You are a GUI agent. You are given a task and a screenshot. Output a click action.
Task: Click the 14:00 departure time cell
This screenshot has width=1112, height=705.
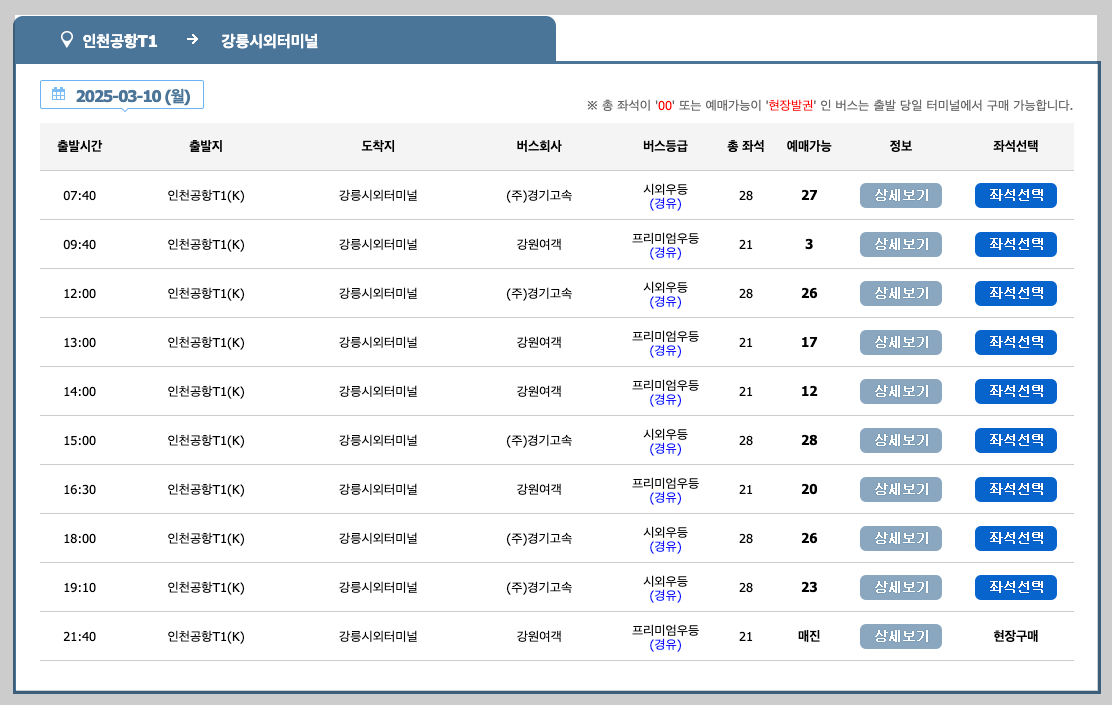[79, 392]
